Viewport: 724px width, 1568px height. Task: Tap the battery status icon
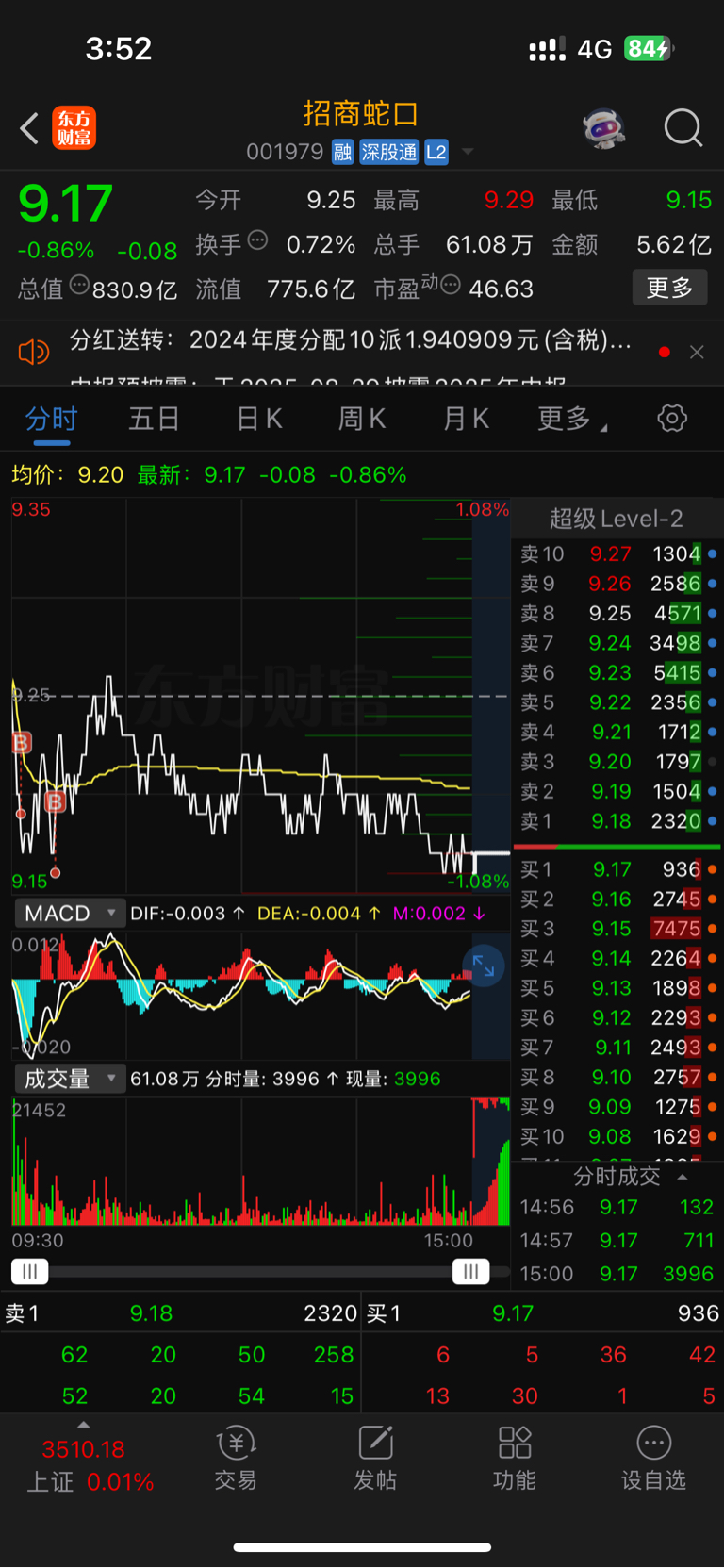(x=649, y=48)
